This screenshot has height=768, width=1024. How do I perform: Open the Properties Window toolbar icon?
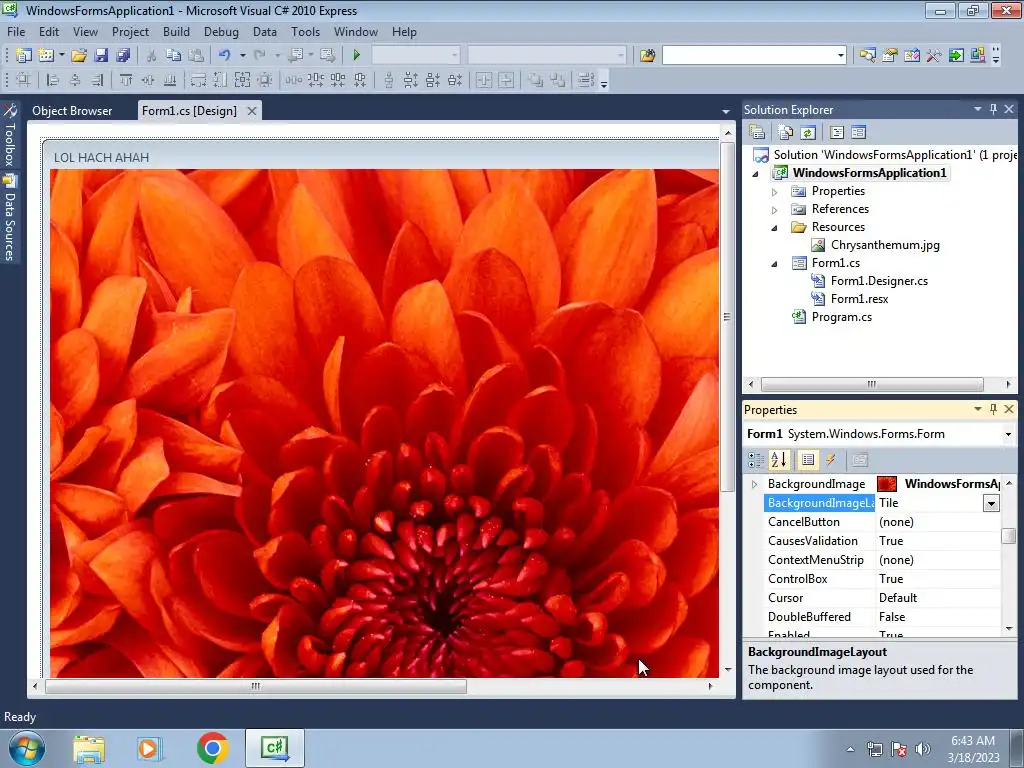click(x=889, y=56)
